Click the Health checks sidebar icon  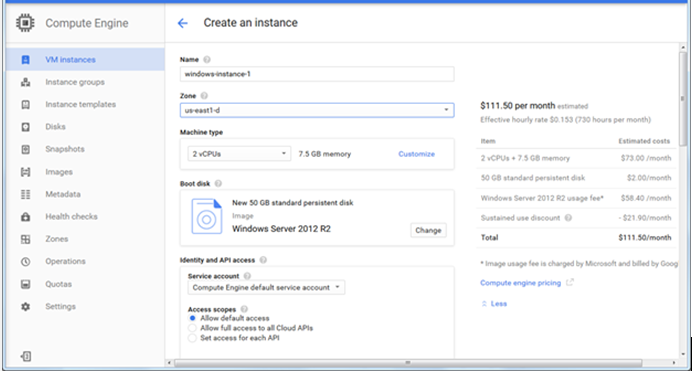pos(26,217)
